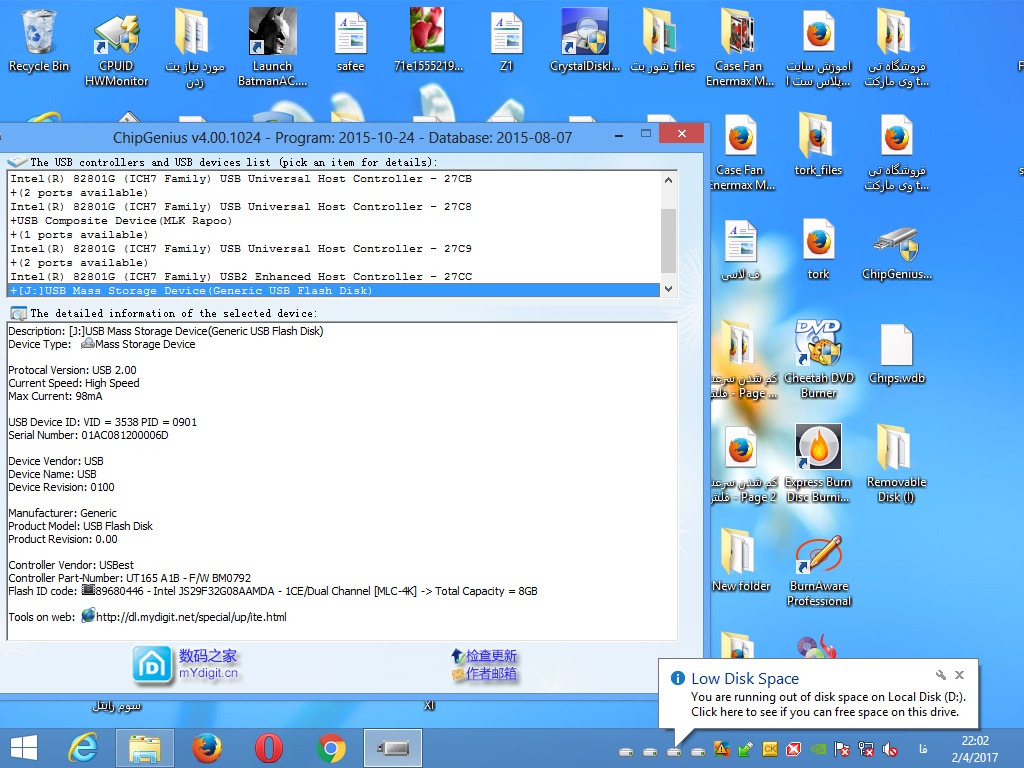Switch input language via the فا indicator
This screenshot has height=768, width=1024.
(923, 749)
